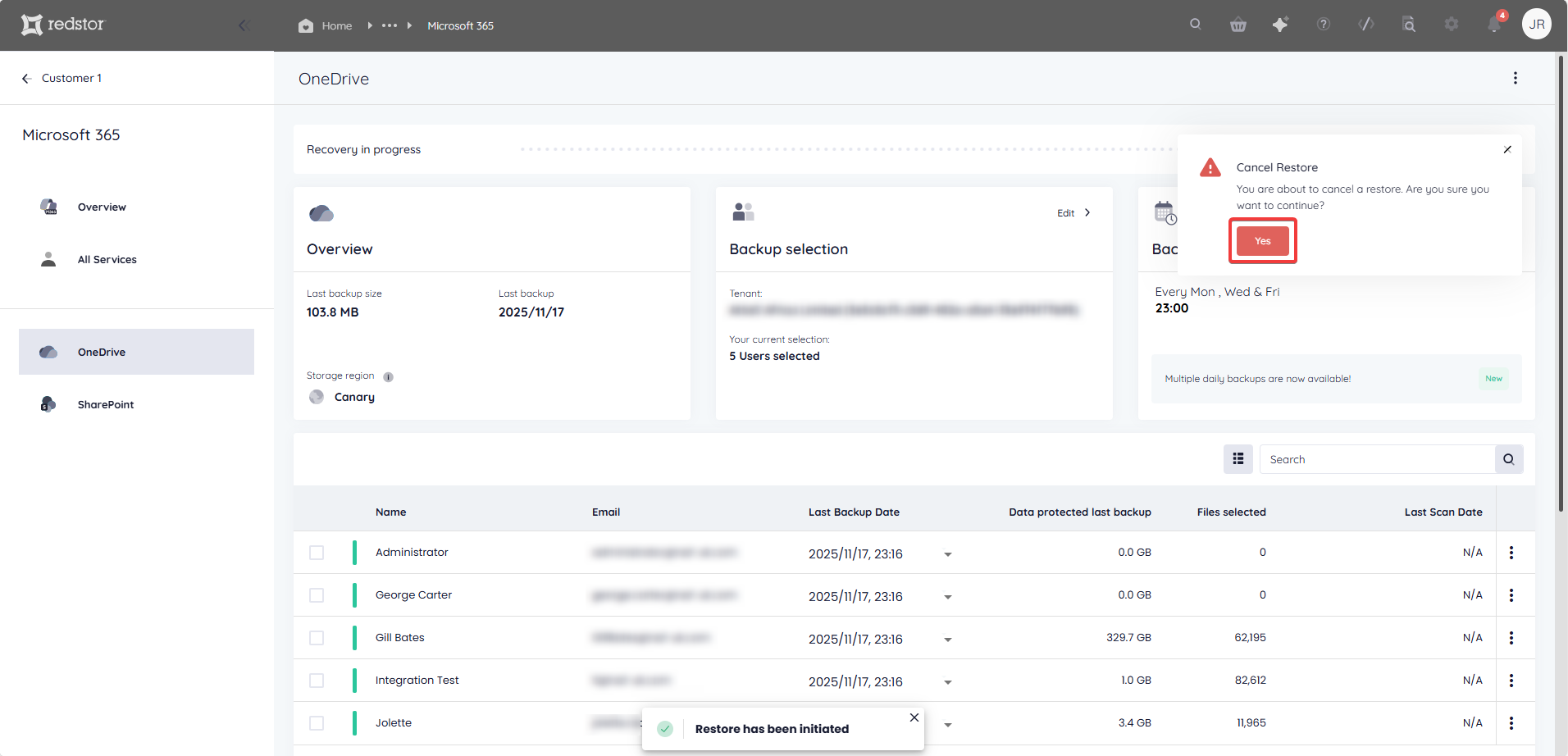
Task: Open the document search icon
Action: point(1409,25)
